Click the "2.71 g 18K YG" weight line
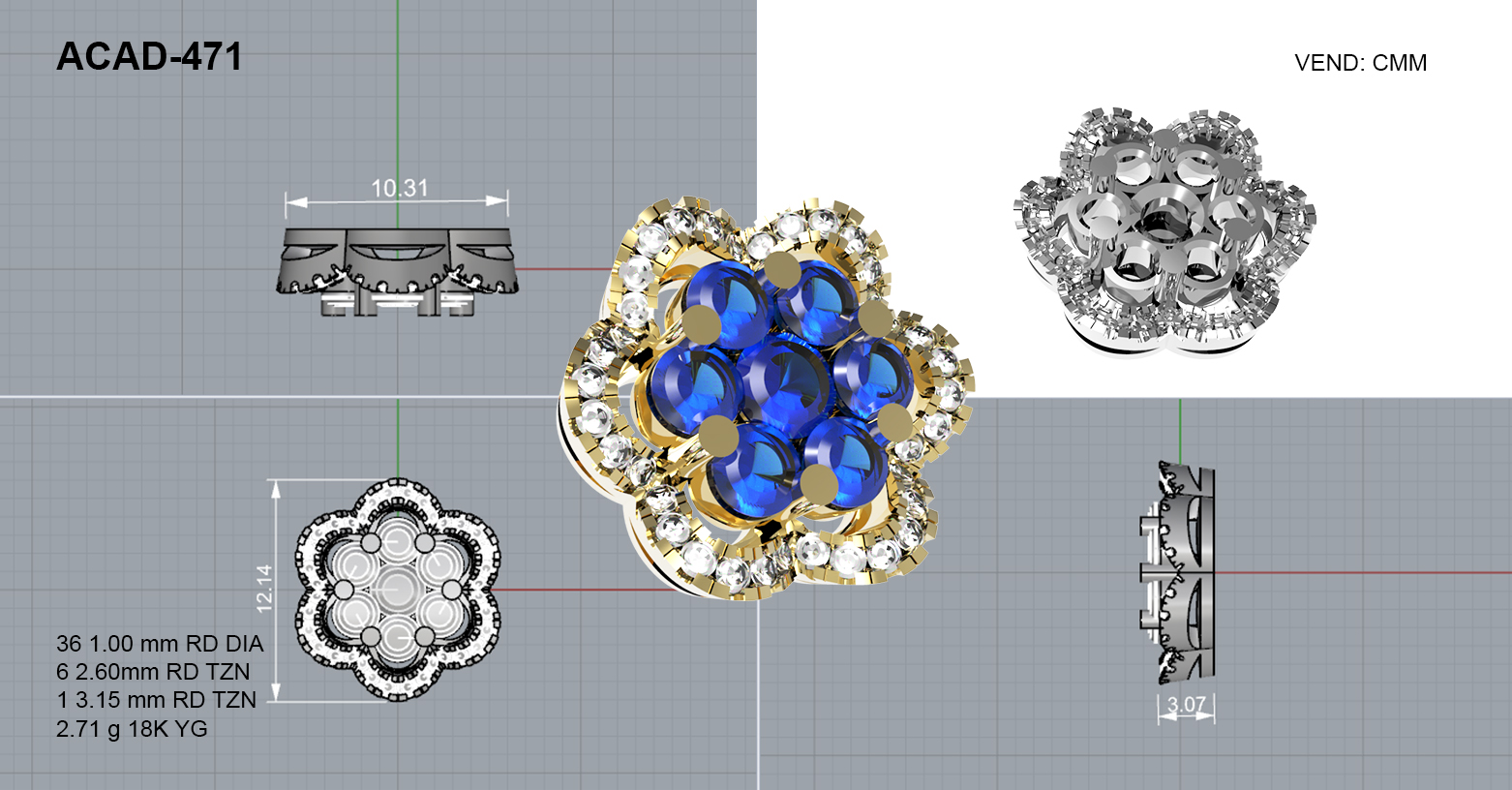This screenshot has height=790, width=1512. click(132, 728)
